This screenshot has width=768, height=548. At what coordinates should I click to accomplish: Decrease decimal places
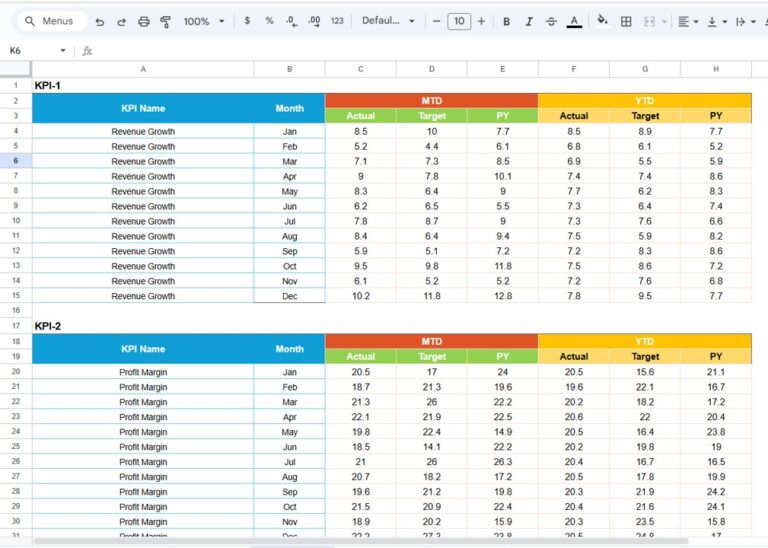(x=291, y=21)
